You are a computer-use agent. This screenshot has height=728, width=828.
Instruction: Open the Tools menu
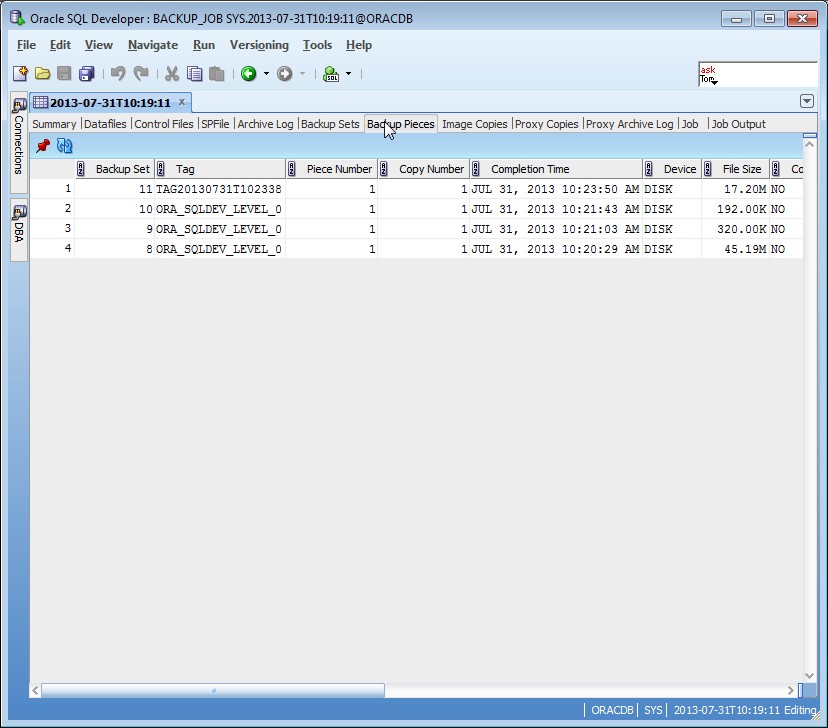(x=317, y=45)
